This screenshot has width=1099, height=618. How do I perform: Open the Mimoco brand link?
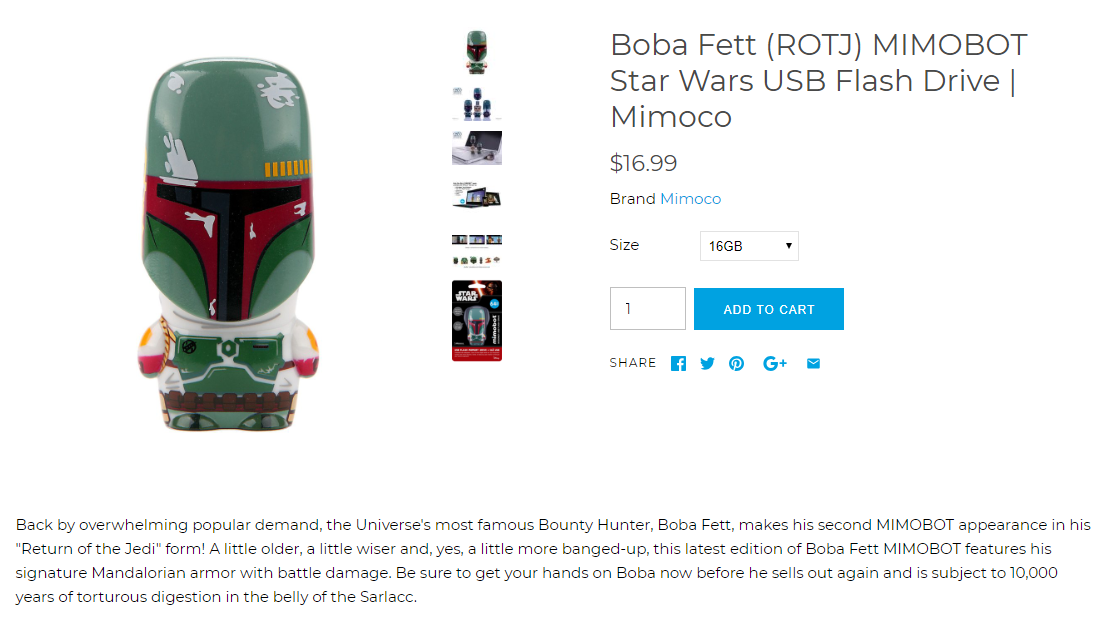(690, 199)
